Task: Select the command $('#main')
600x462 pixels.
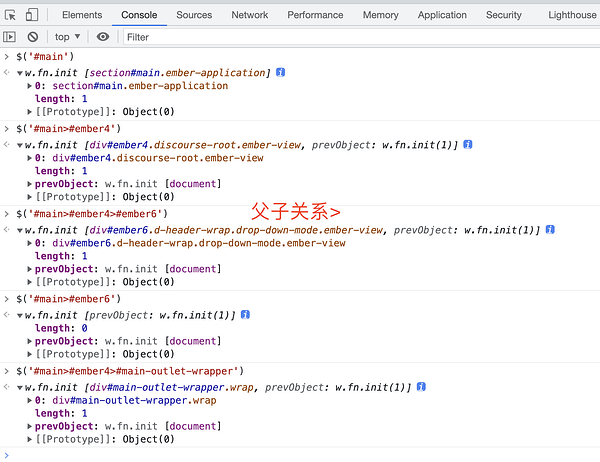Action: pyautogui.click(x=45, y=57)
